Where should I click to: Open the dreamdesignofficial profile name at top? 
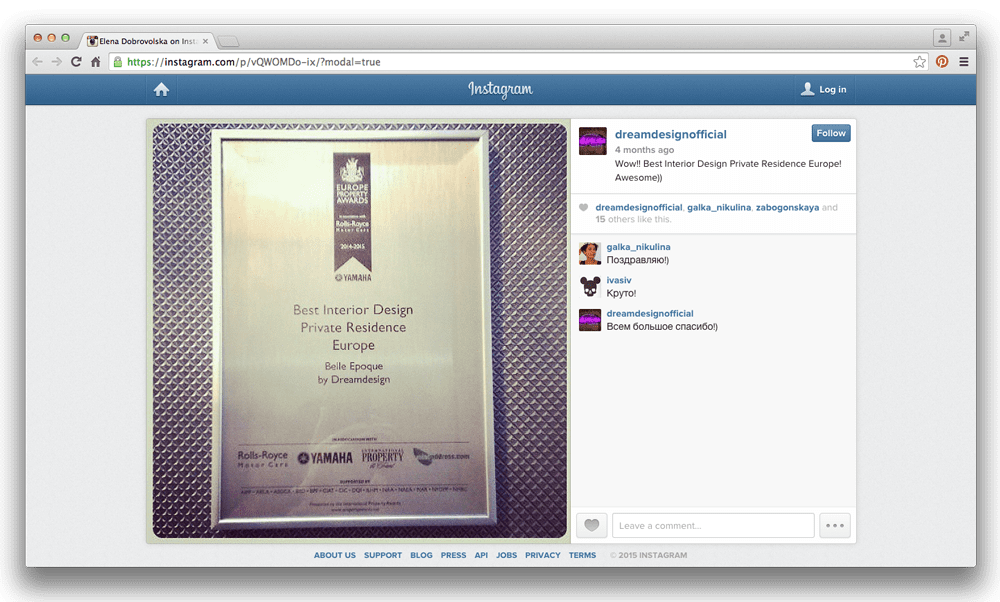(670, 135)
